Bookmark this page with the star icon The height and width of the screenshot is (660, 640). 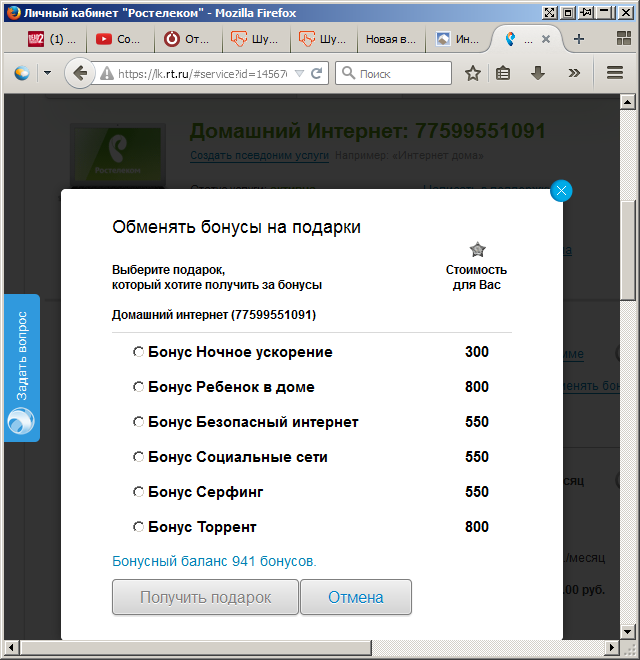click(473, 74)
